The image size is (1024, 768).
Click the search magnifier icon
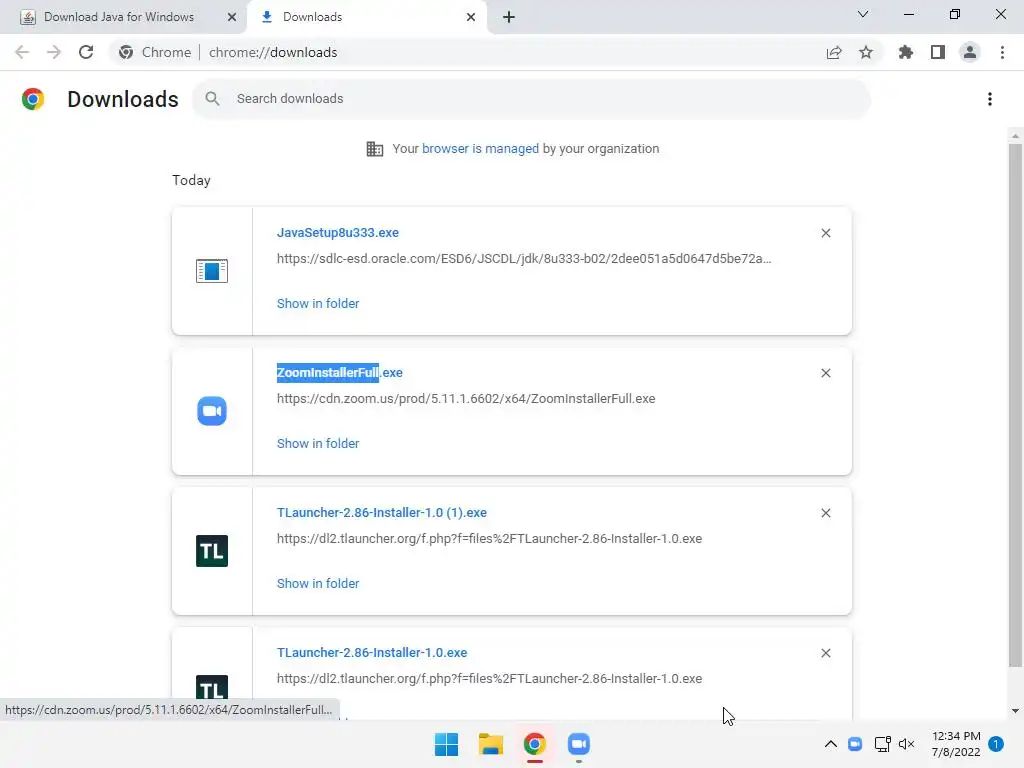pos(212,99)
